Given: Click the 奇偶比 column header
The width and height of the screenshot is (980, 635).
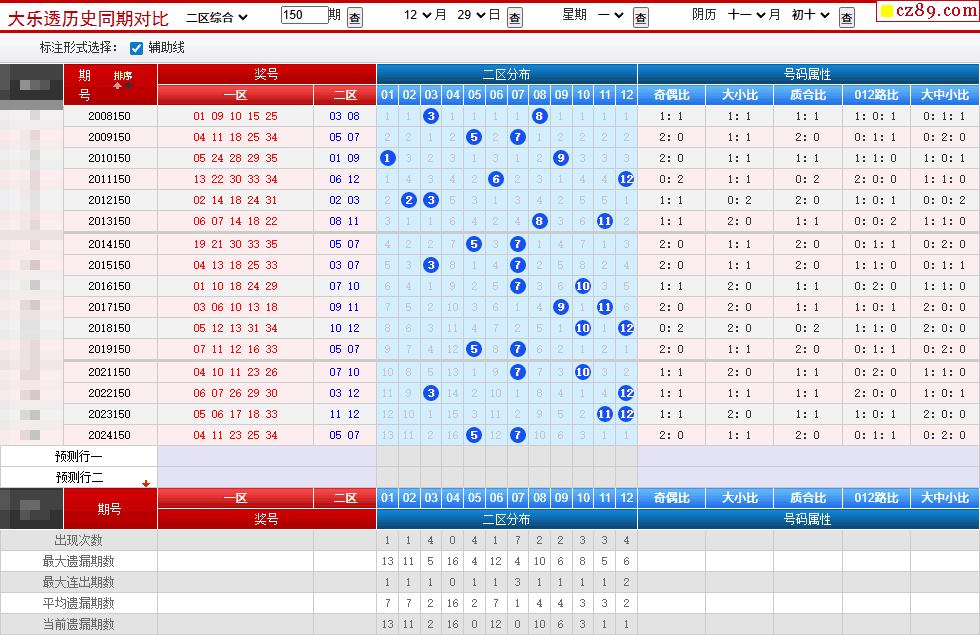Looking at the screenshot, I should [671, 95].
